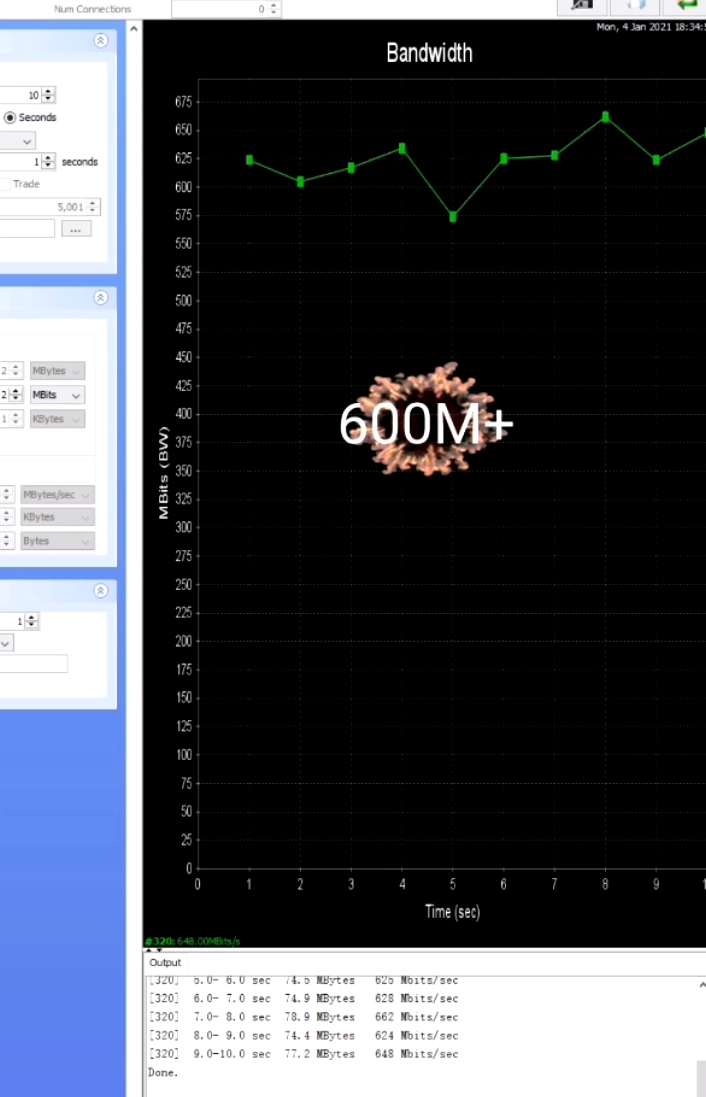Screen dimensions: 706x1097
Task: Click the 'Bandwidth' chart title
Action: (x=430, y=53)
